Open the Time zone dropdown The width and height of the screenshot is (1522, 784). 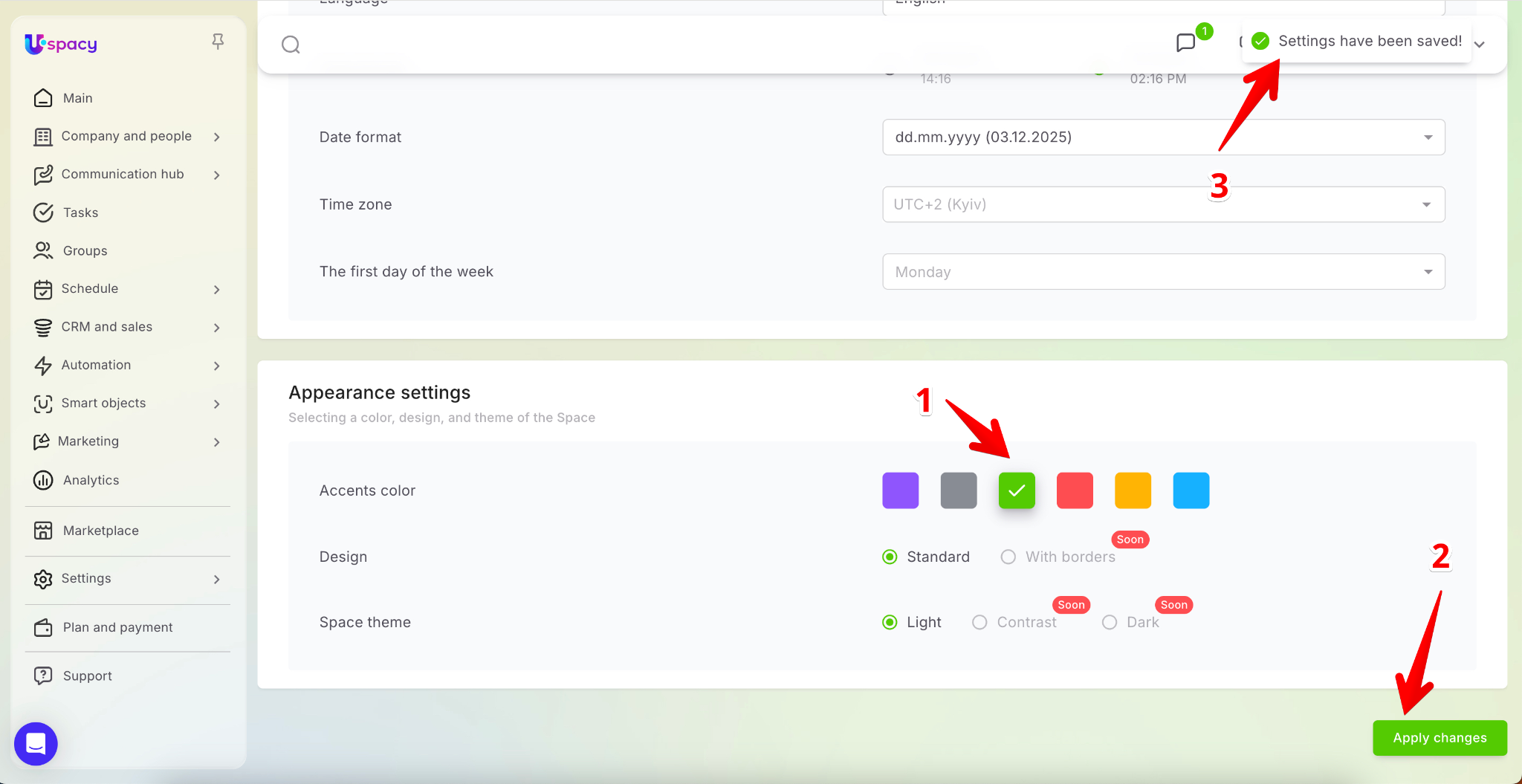point(1163,204)
